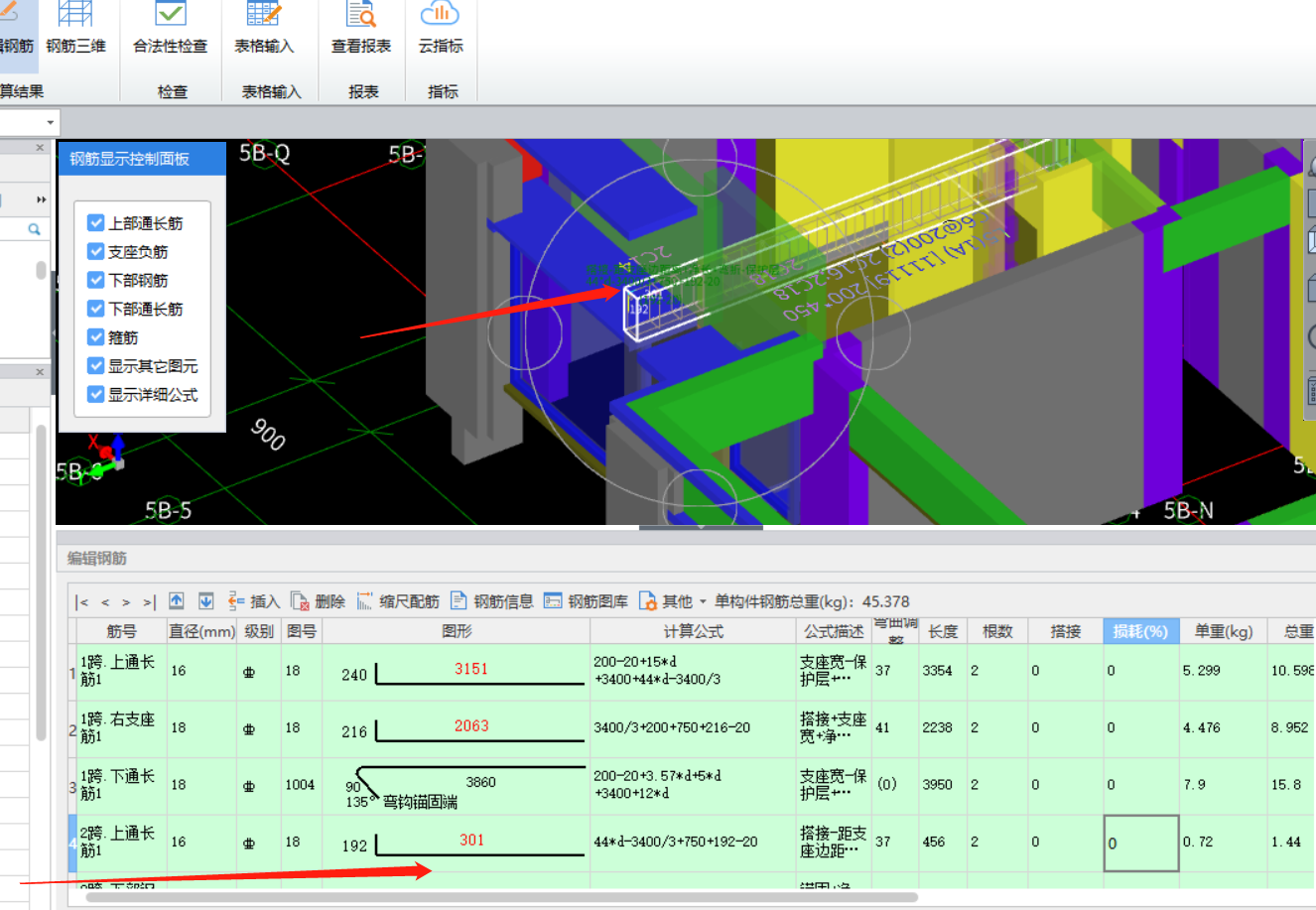The width and height of the screenshot is (1316, 910).
Task: Click the 编辑钢筋 panel title
Action: (x=96, y=559)
